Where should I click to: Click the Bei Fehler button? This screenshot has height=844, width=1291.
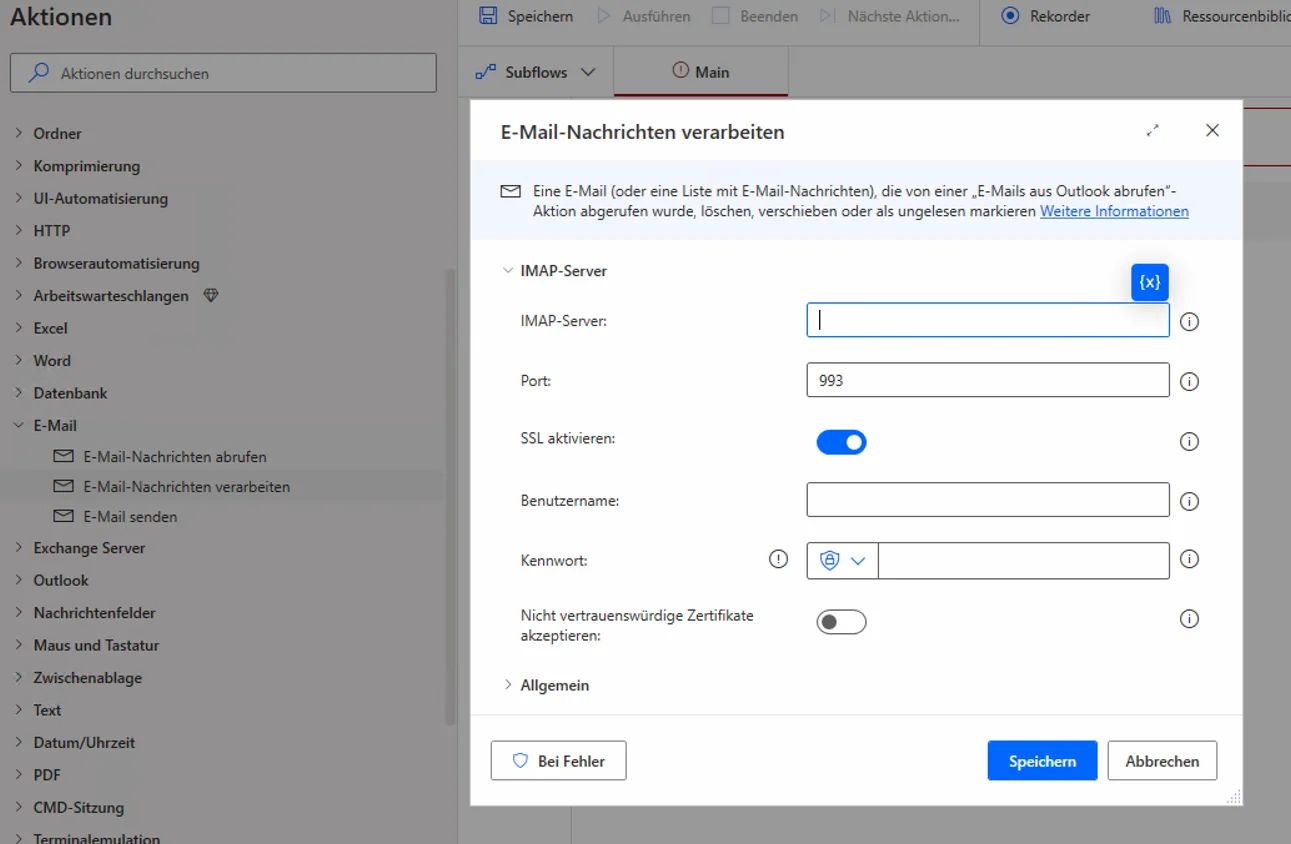558,761
